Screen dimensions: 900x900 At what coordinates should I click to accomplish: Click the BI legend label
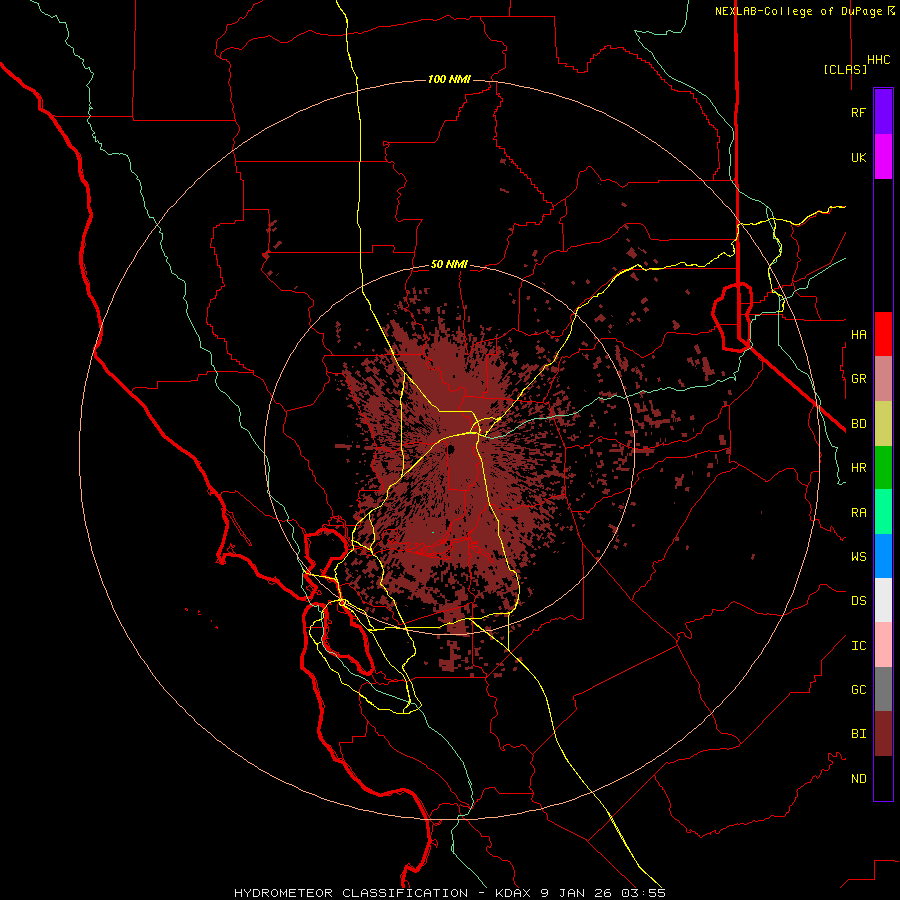pos(859,734)
